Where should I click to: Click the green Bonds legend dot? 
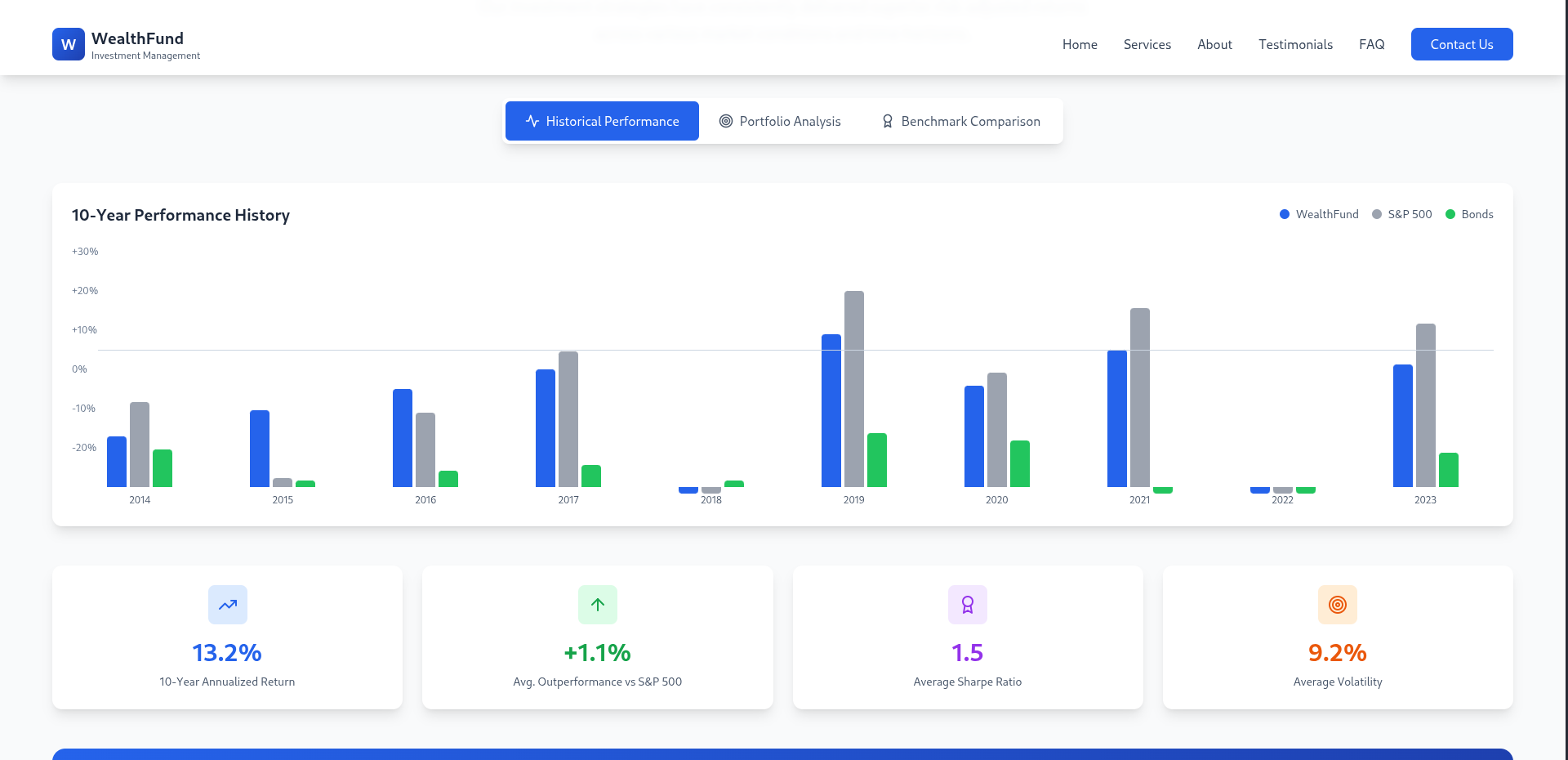1450,214
